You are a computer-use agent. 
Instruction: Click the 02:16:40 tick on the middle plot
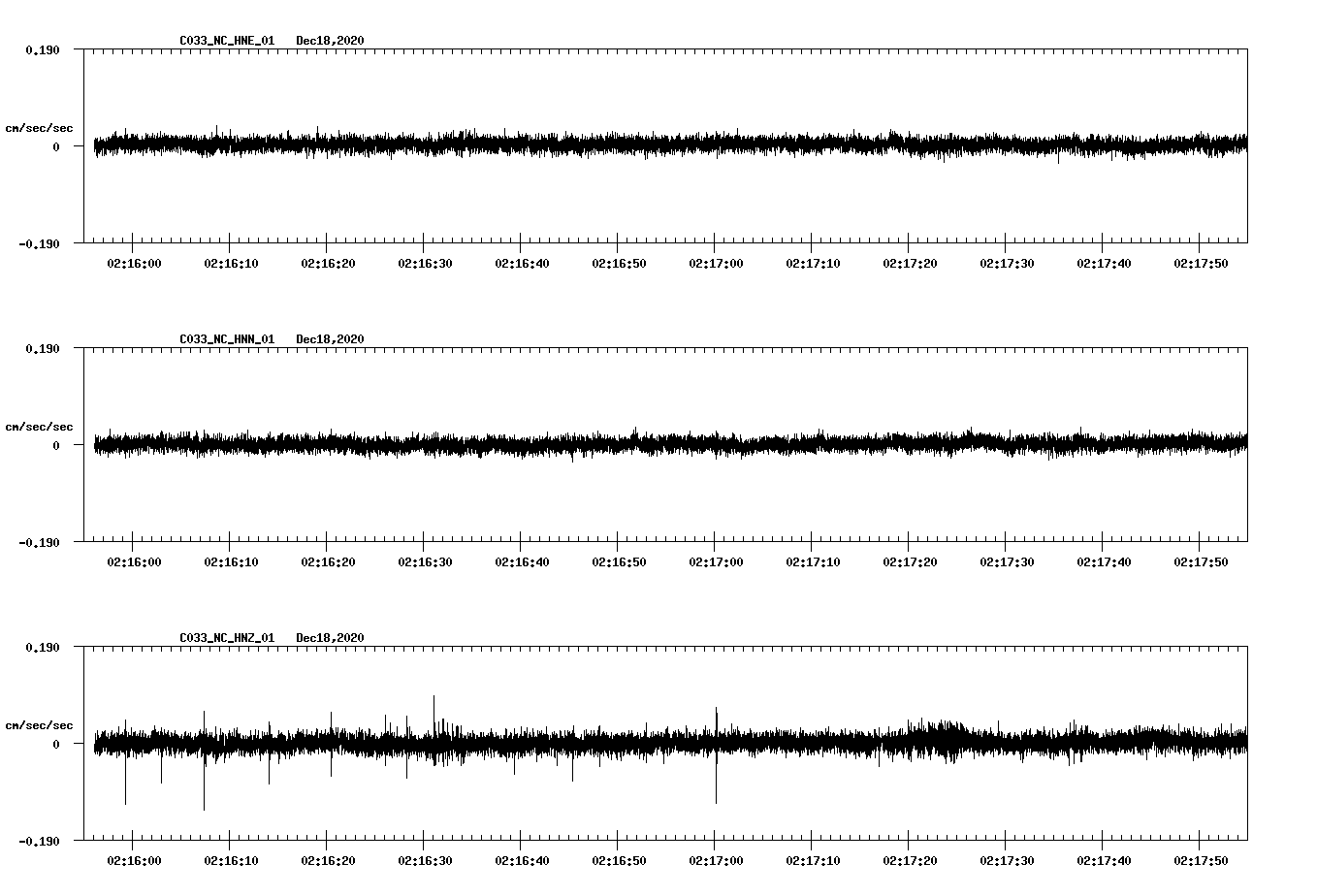[x=521, y=560]
